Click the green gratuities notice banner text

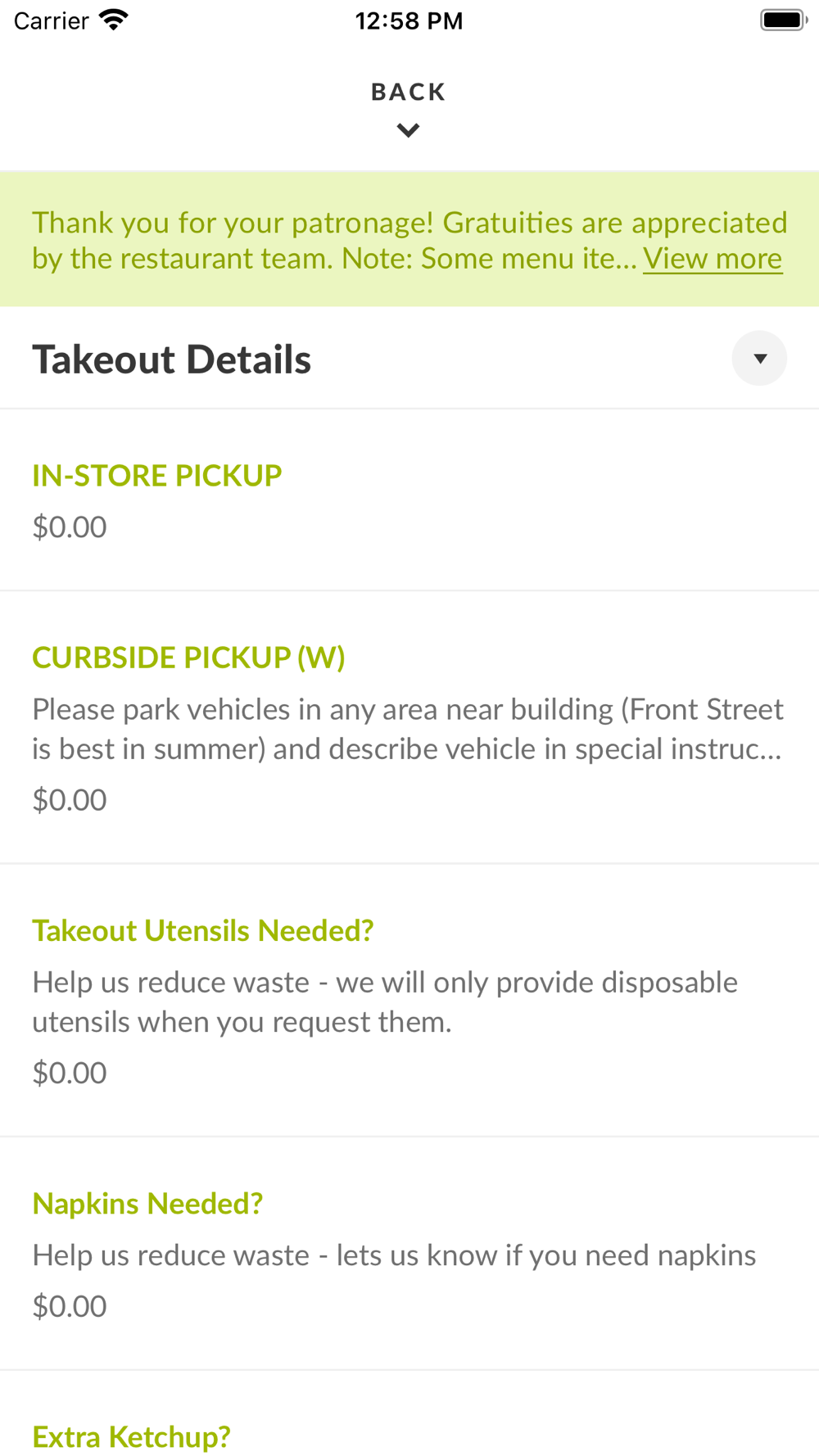point(409,240)
